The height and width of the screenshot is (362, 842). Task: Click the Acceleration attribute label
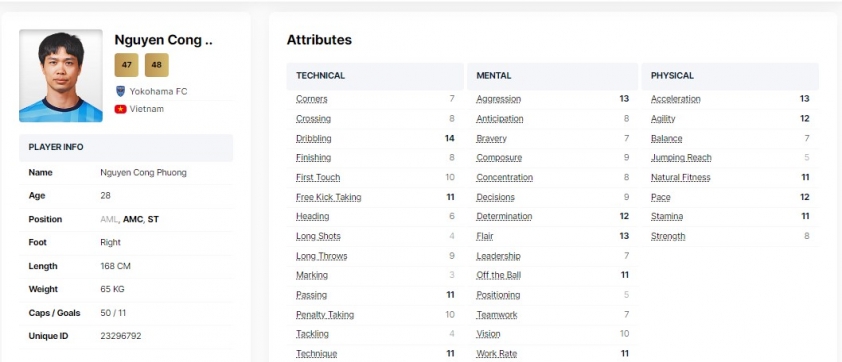pos(676,99)
